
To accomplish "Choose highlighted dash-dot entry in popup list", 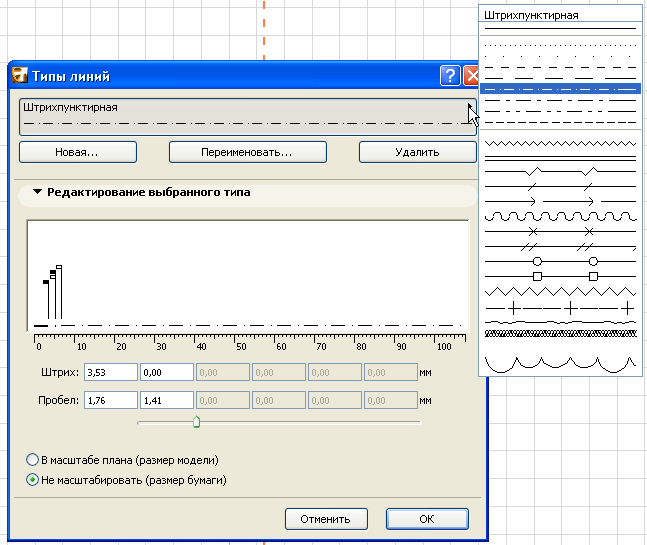I will (560, 89).
